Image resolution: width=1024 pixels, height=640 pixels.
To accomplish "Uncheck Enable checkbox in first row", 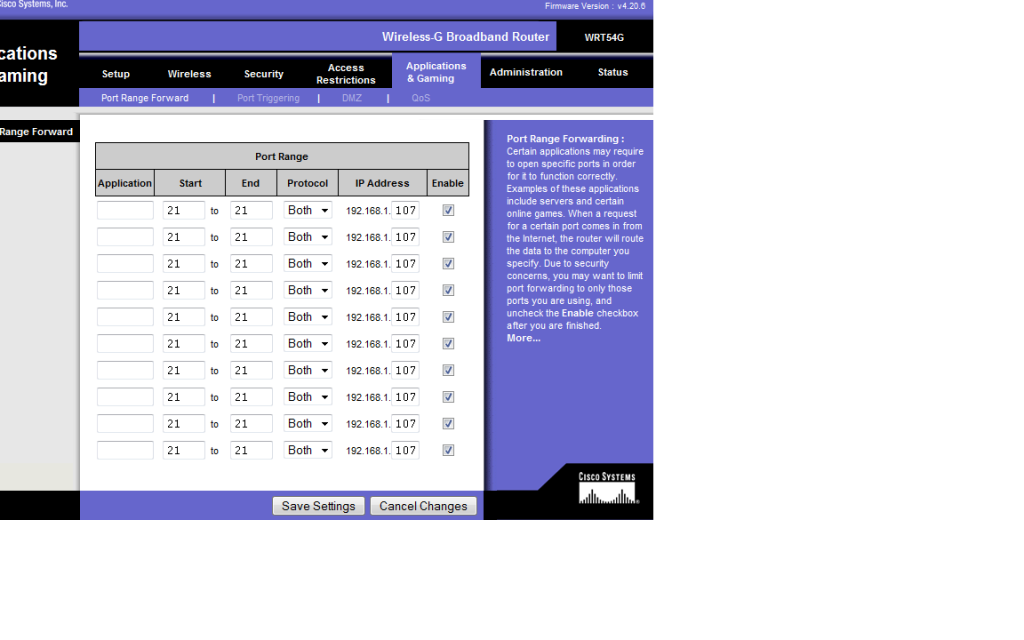I will click(448, 211).
